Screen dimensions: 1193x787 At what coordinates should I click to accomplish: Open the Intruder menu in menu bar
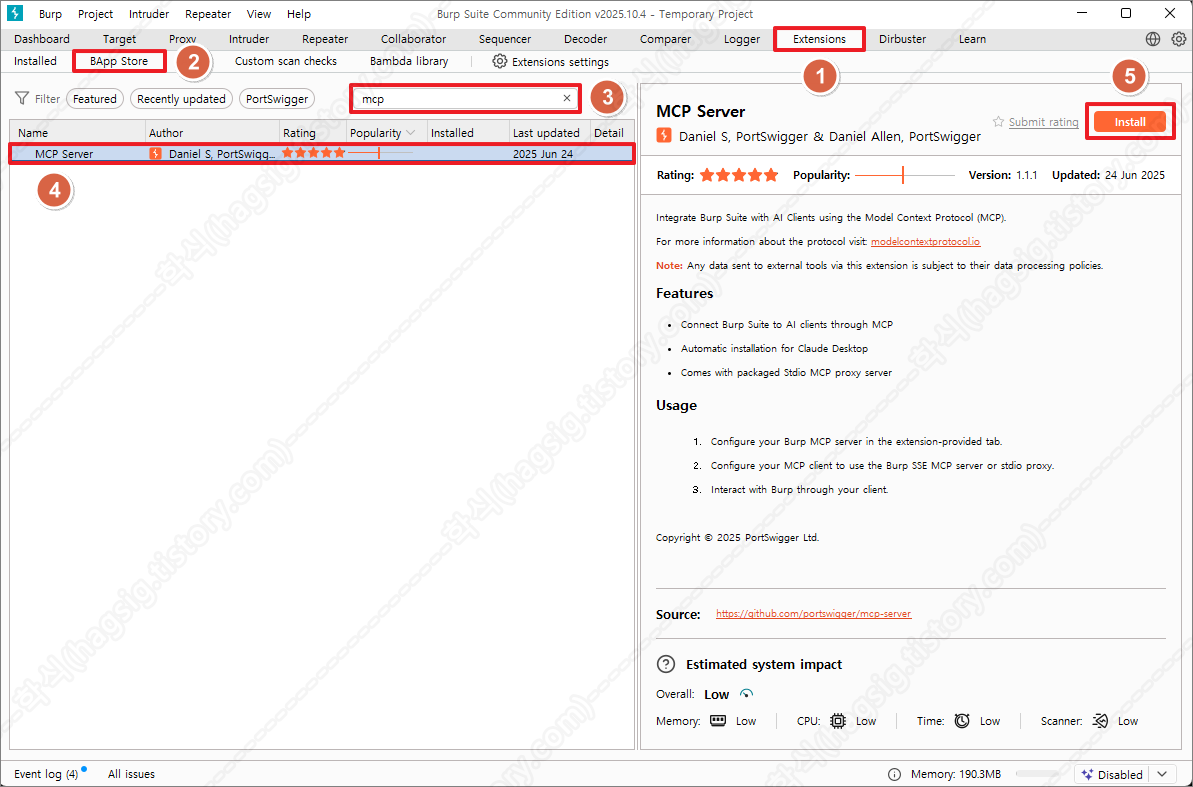pyautogui.click(x=149, y=14)
